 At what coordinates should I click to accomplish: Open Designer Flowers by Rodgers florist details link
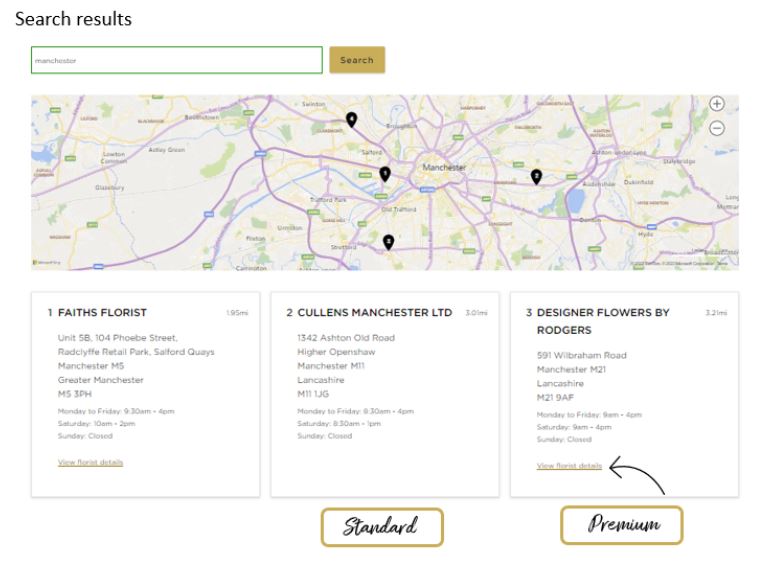pos(569,465)
